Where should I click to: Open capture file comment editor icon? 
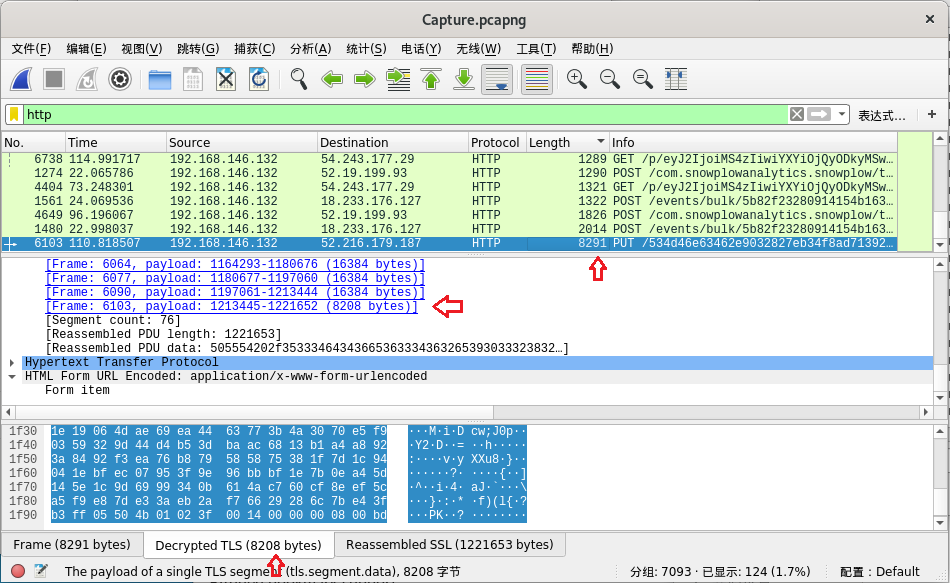(x=41, y=571)
